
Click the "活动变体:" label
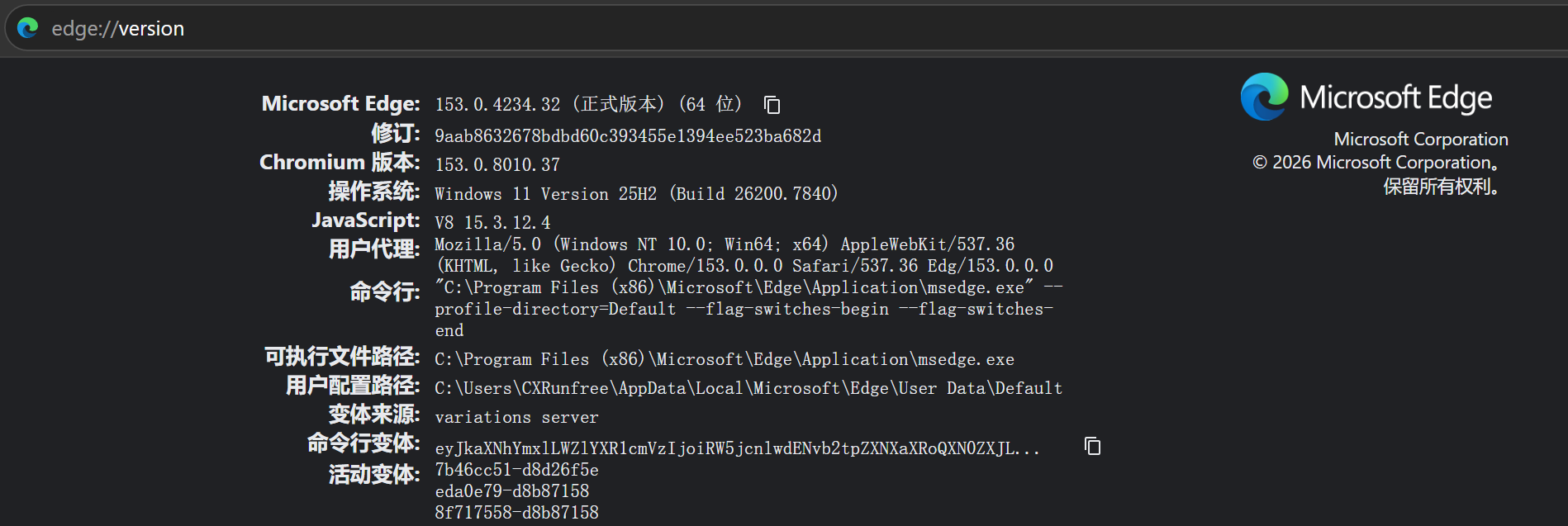point(374,475)
